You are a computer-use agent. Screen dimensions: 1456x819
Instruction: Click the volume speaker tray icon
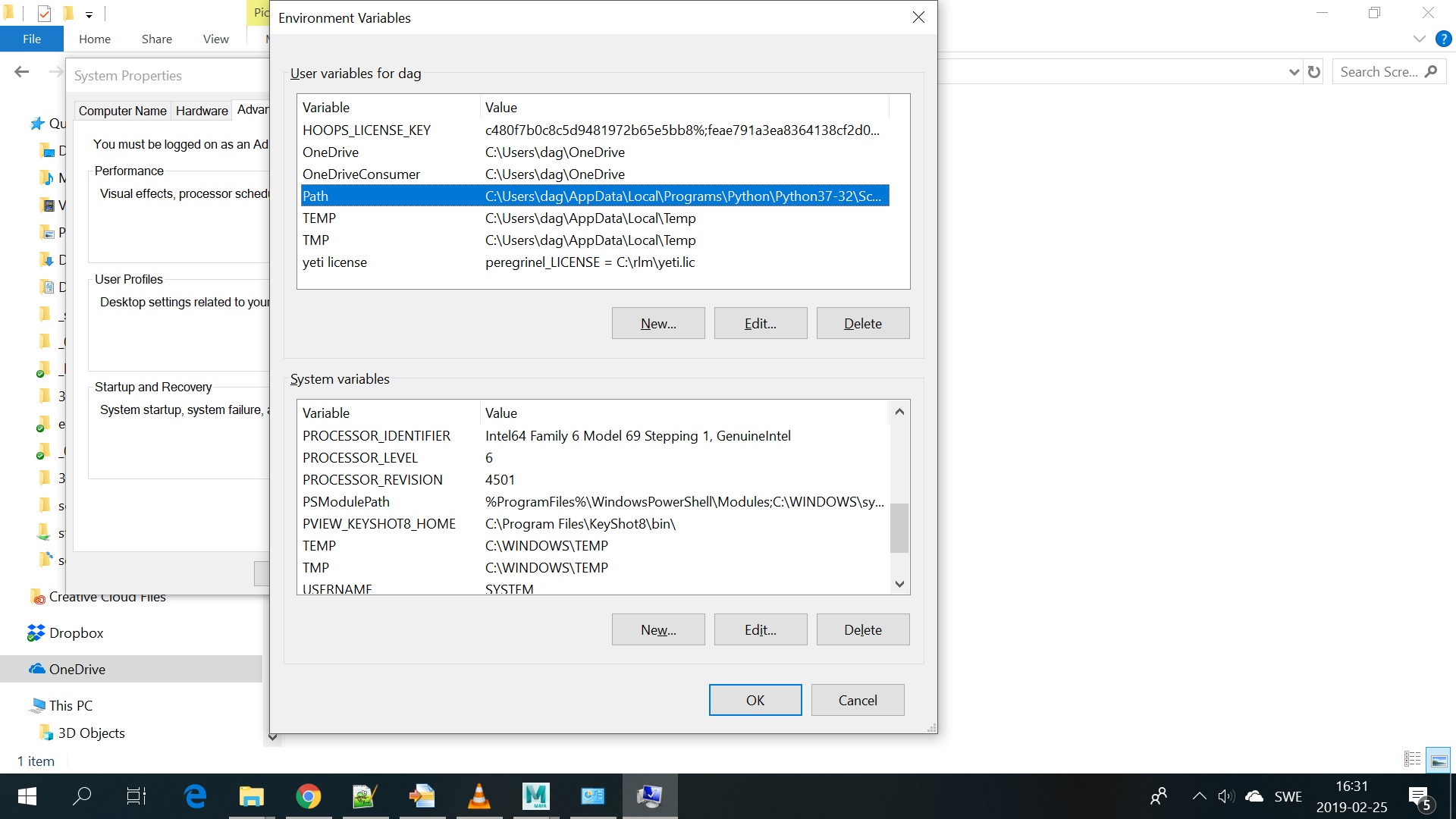click(x=1225, y=796)
